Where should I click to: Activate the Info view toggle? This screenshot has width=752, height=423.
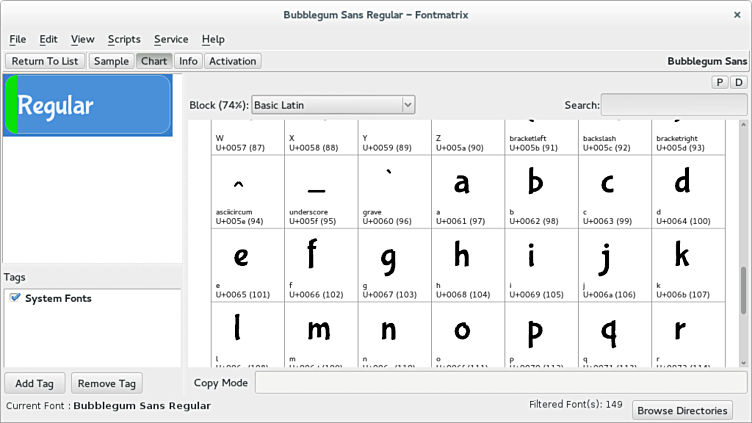[x=188, y=61]
